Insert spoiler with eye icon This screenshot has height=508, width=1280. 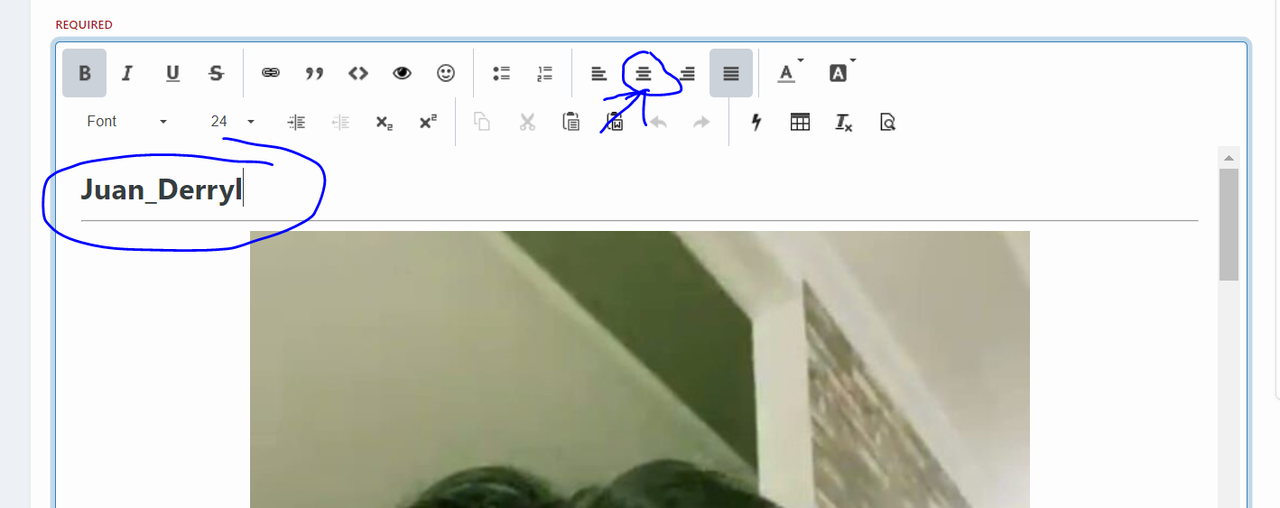[x=402, y=73]
